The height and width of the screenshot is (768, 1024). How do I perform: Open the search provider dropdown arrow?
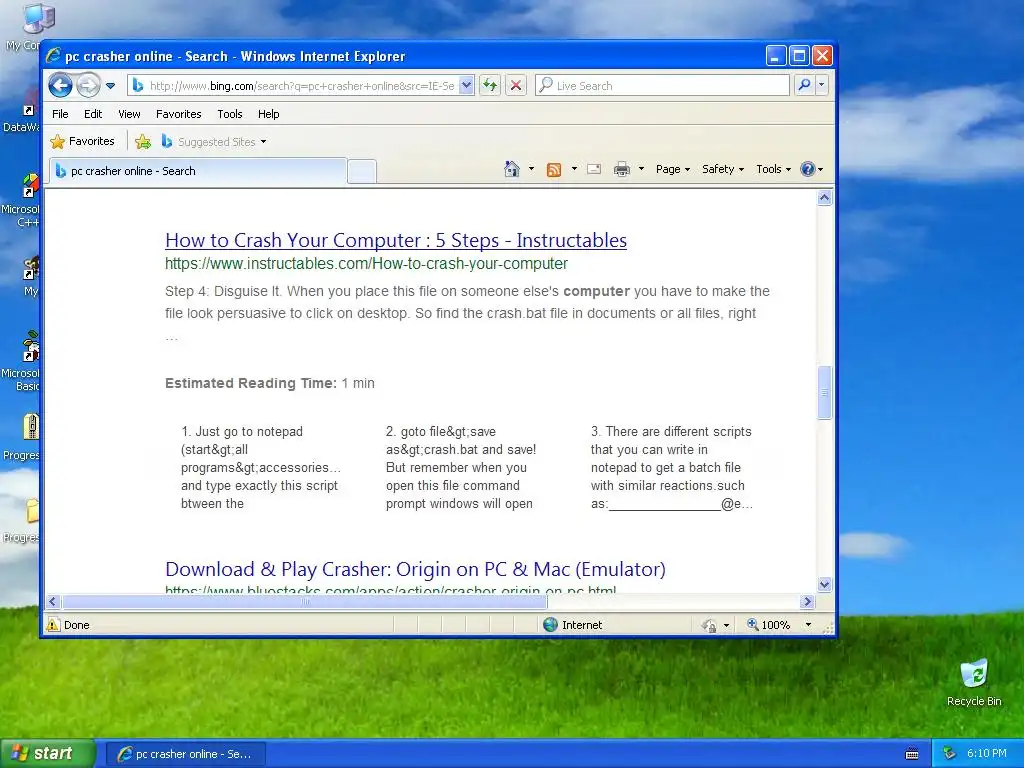coord(822,86)
